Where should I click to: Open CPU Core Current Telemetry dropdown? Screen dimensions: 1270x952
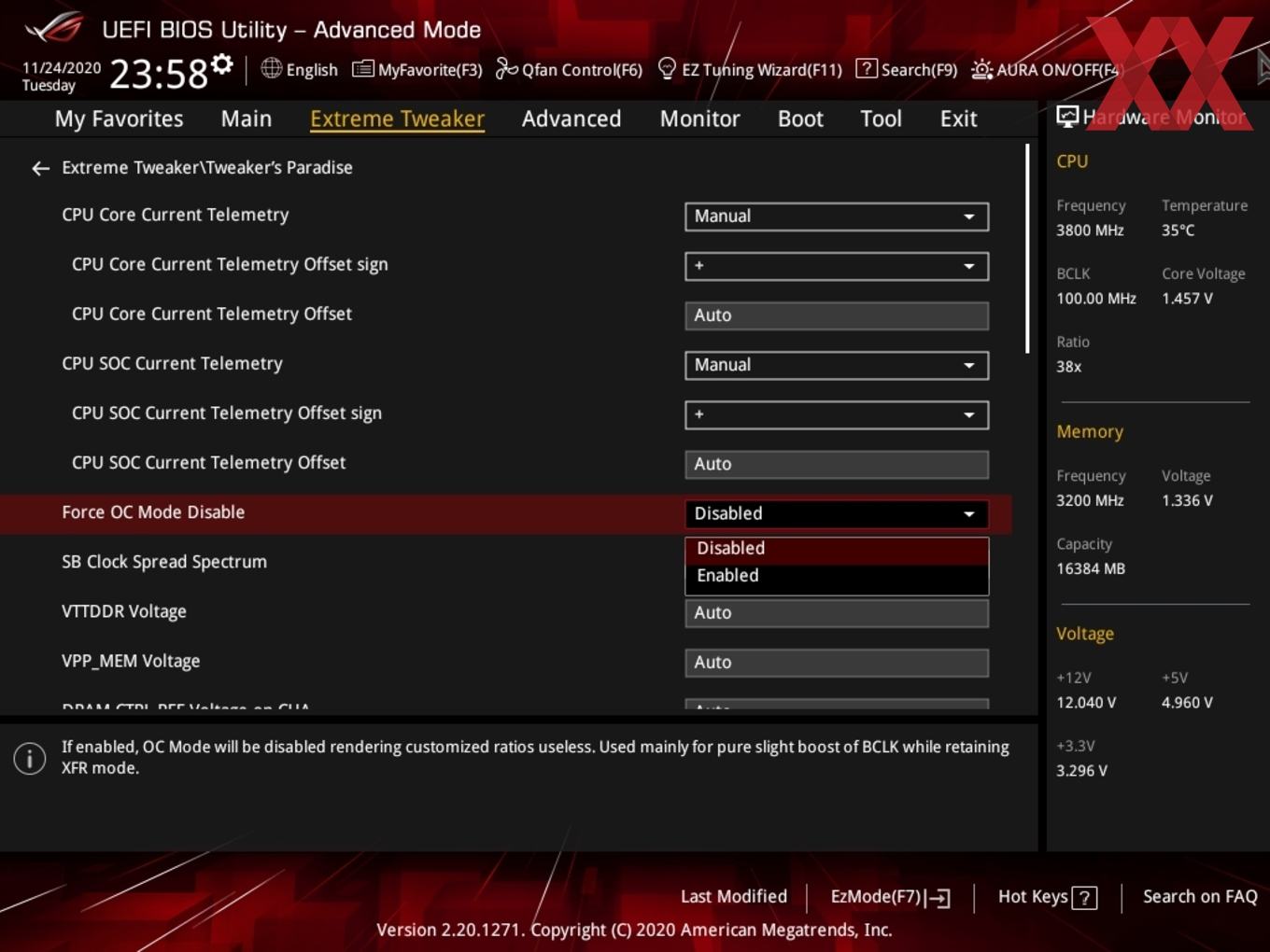point(837,217)
